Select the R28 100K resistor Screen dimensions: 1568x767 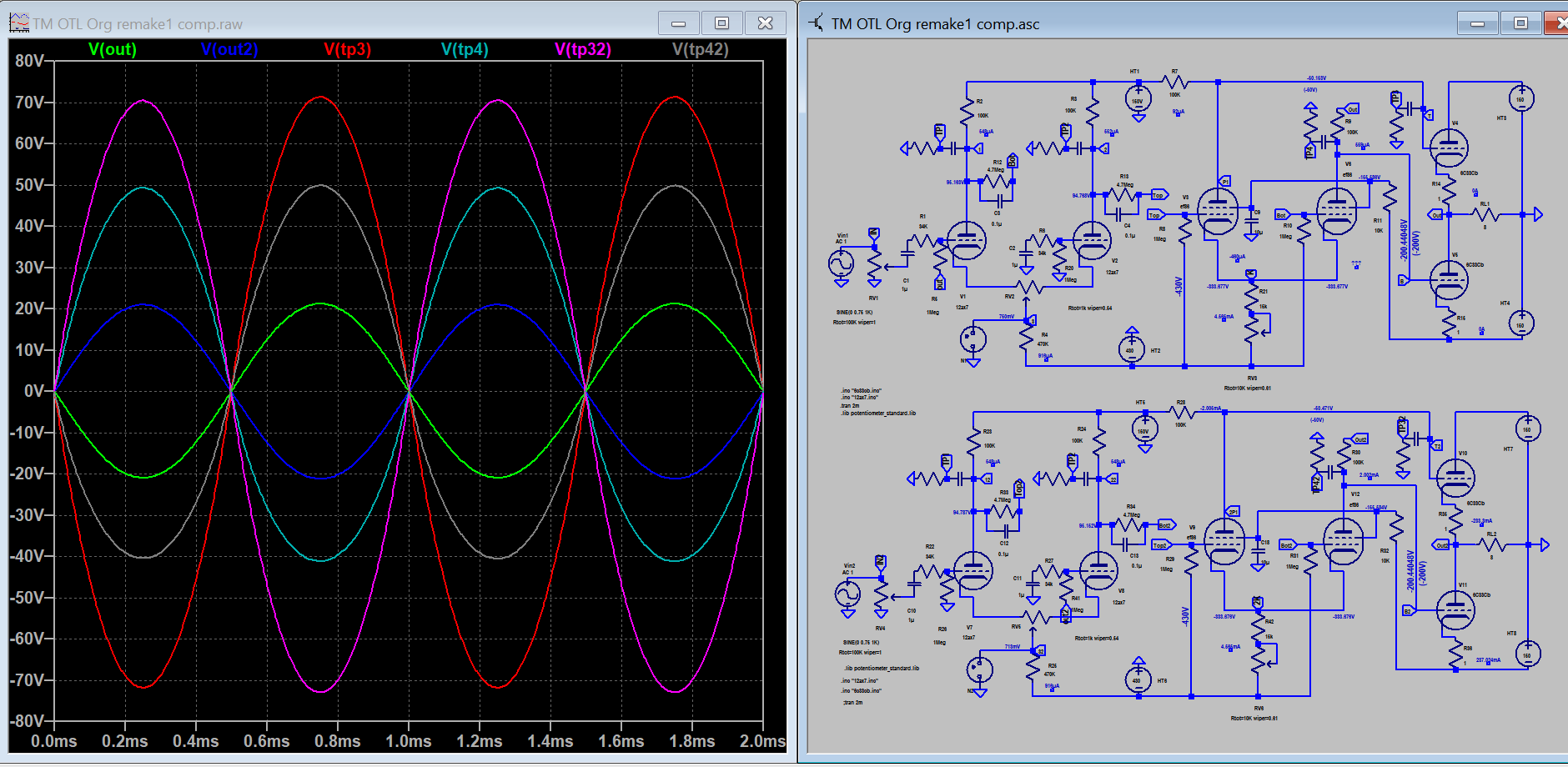pos(1181,412)
